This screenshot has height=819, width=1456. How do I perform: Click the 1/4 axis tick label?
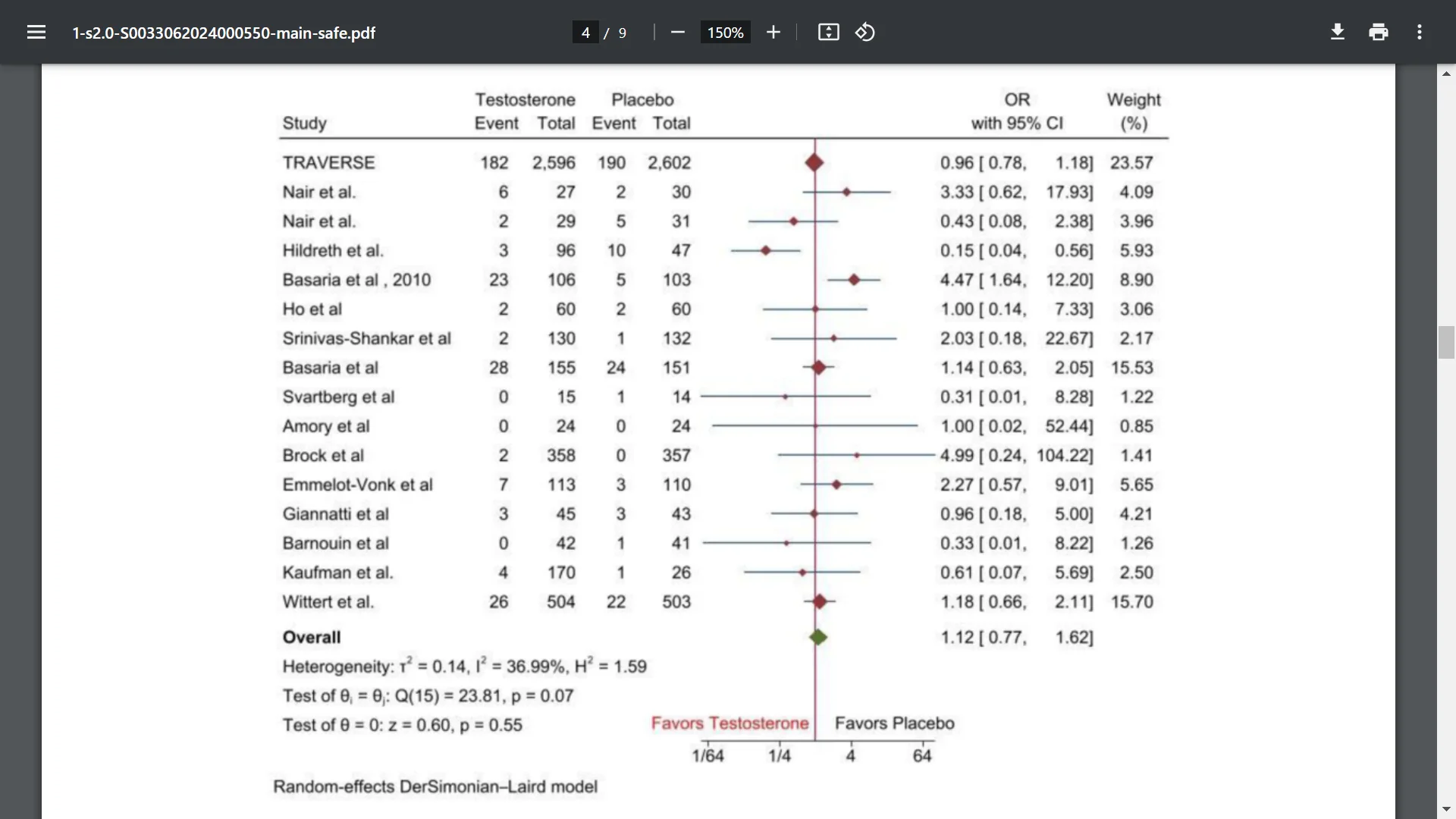779,756
